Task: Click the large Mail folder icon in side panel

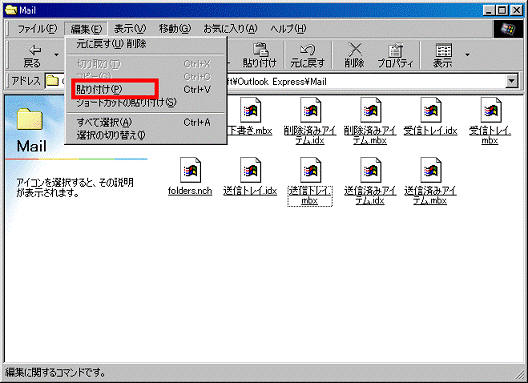Action: pyautogui.click(x=30, y=119)
